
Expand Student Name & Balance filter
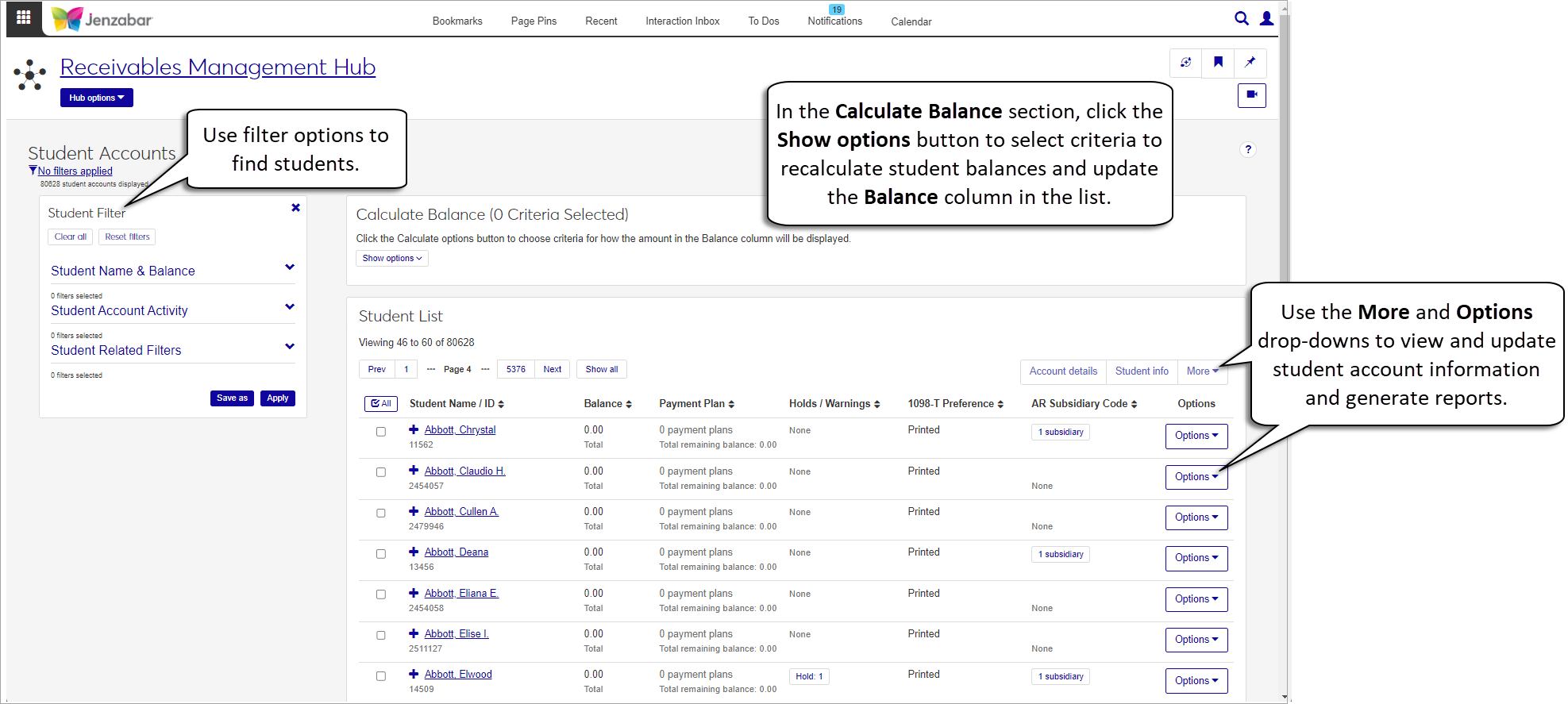[290, 268]
